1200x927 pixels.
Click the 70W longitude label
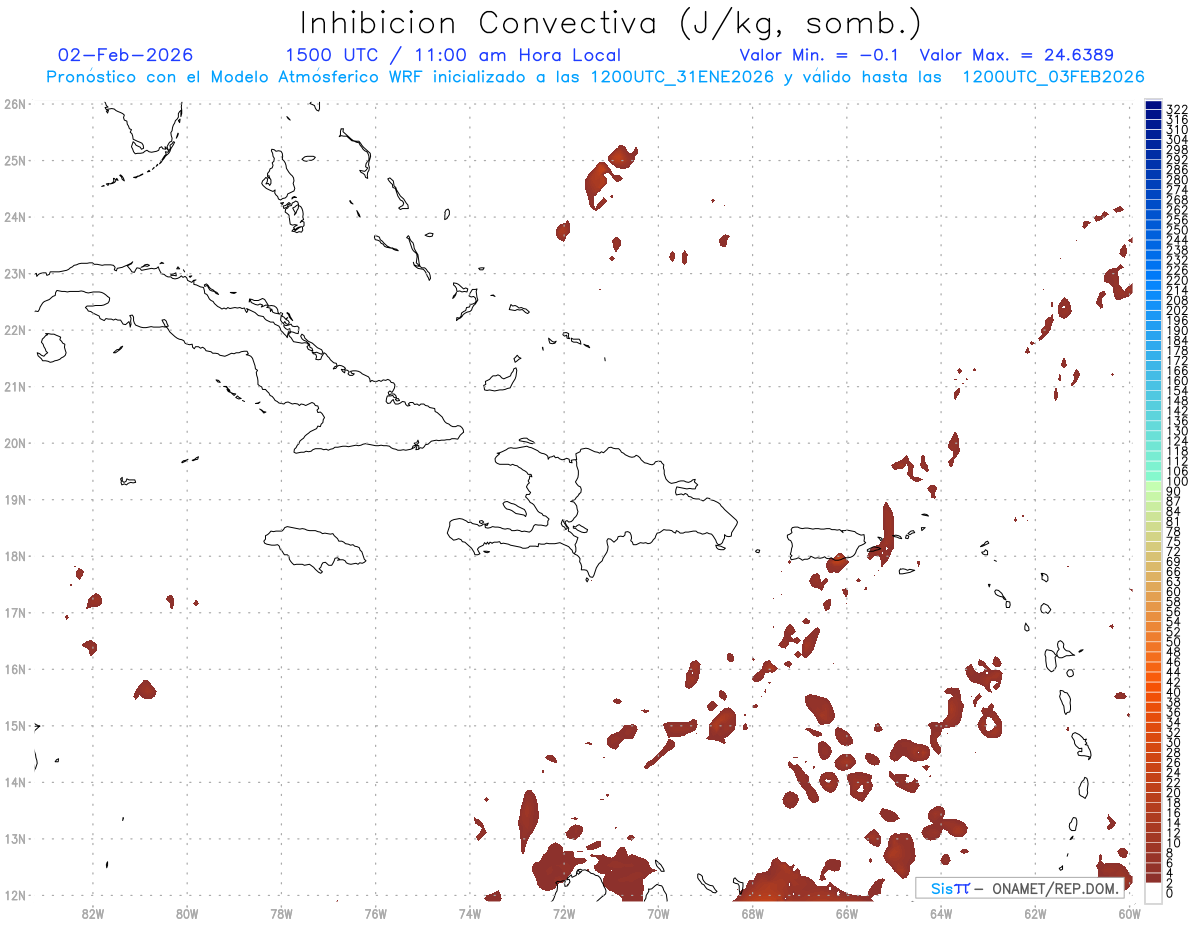click(658, 913)
